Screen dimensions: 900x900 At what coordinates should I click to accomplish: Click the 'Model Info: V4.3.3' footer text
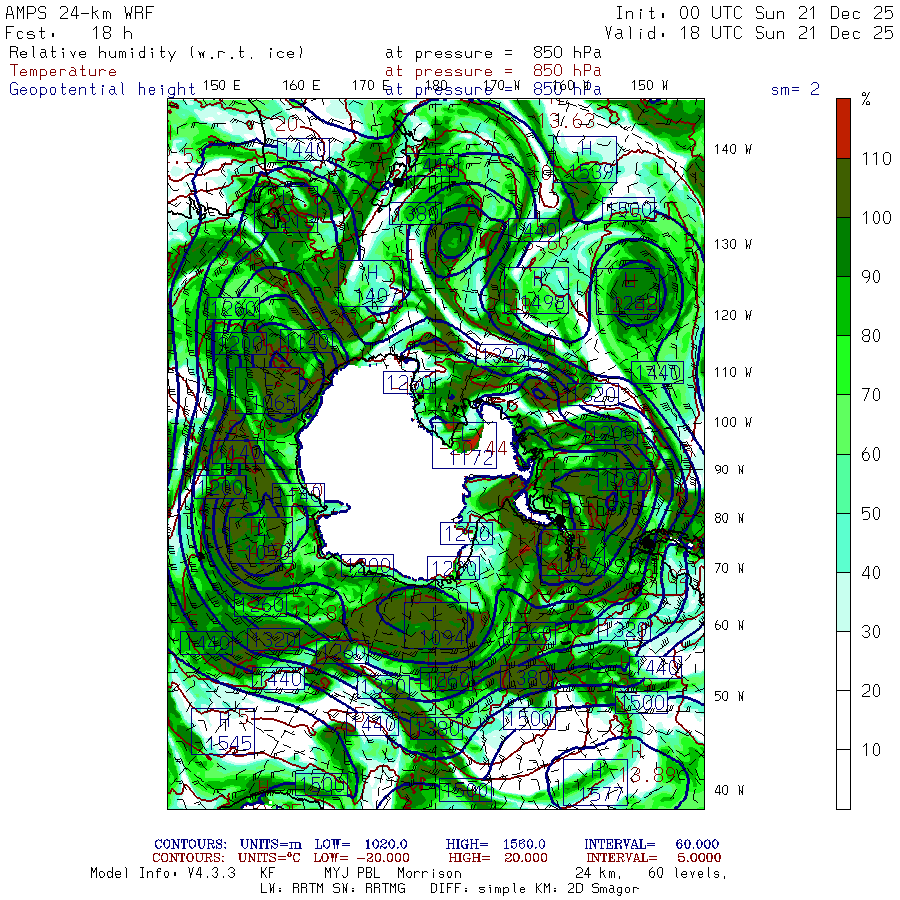161,873
